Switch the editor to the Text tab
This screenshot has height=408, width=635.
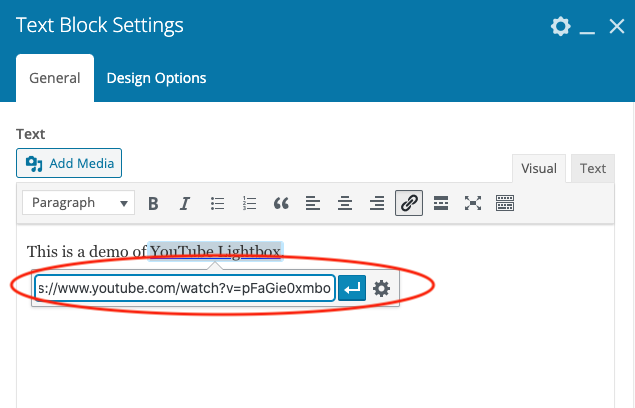[593, 168]
